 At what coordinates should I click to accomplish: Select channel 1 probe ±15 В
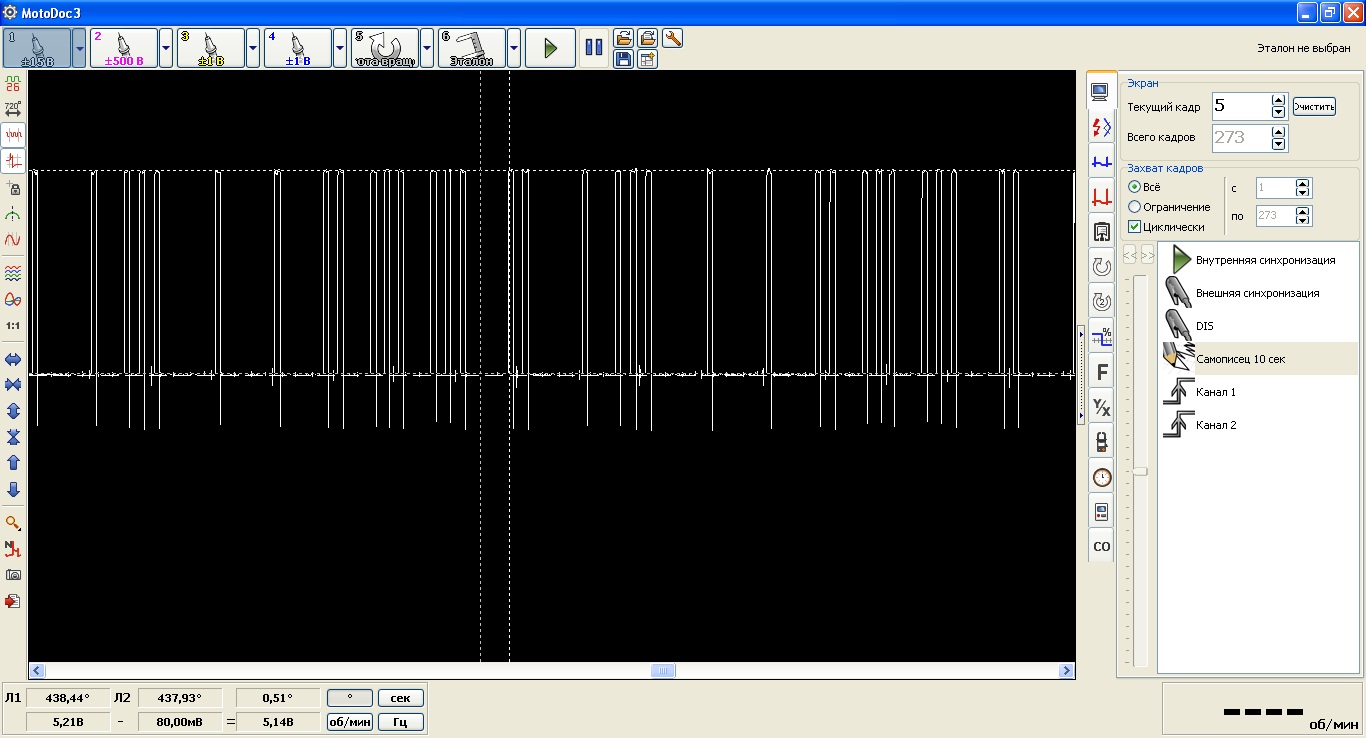[37, 48]
